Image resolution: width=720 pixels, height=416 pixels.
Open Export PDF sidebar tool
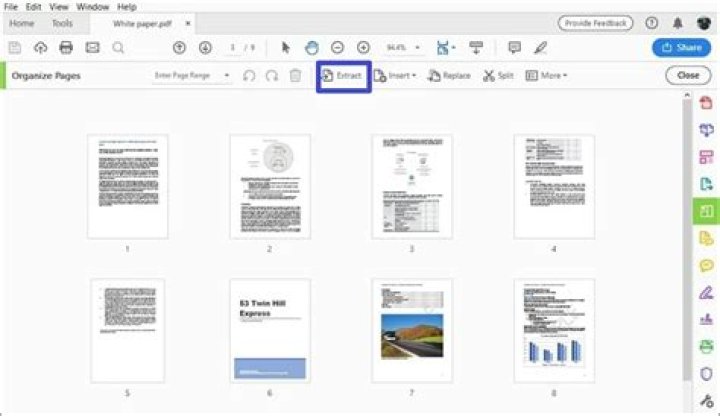706,184
